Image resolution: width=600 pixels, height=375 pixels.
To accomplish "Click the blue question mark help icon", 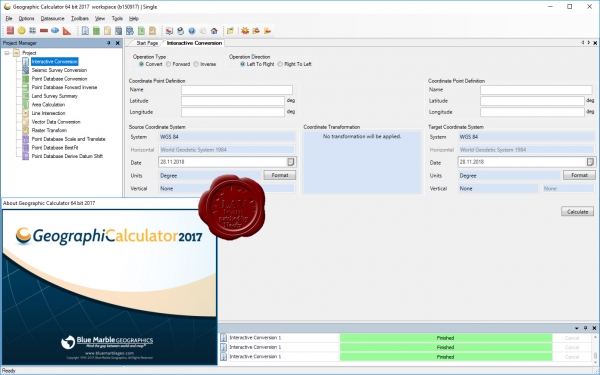I will pos(192,31).
